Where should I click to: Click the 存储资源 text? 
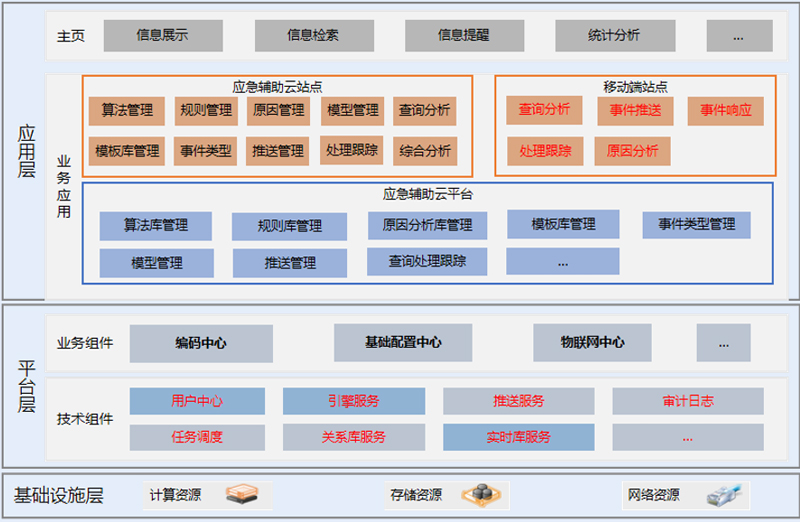416,495
